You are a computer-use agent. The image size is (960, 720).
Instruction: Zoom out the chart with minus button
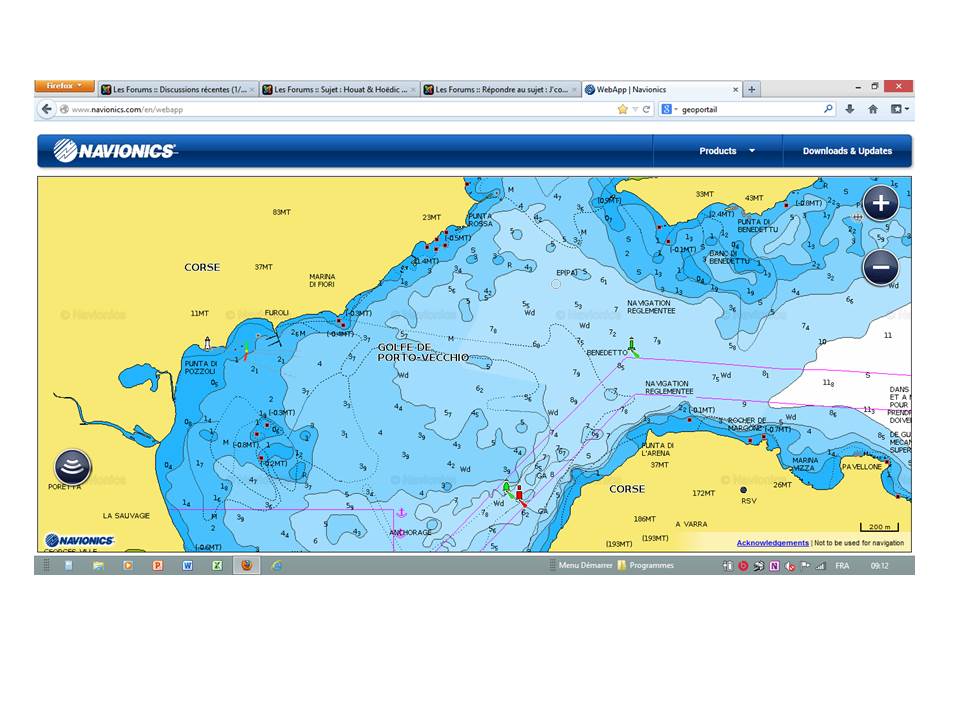[880, 268]
